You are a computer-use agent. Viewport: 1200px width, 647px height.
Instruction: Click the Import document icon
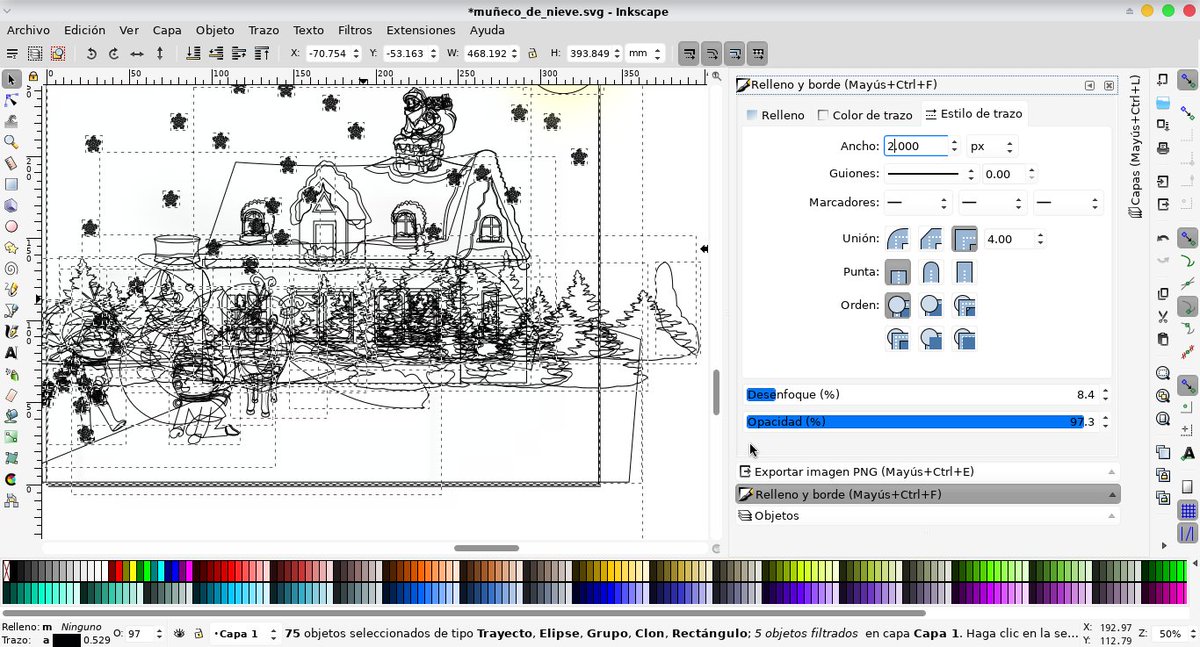1163,181
